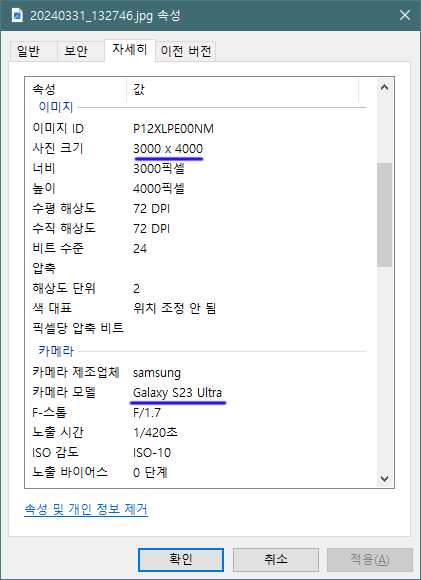This screenshot has width=421, height=580.
Task: Click the JPG file icon in title bar
Action: click(17, 16)
